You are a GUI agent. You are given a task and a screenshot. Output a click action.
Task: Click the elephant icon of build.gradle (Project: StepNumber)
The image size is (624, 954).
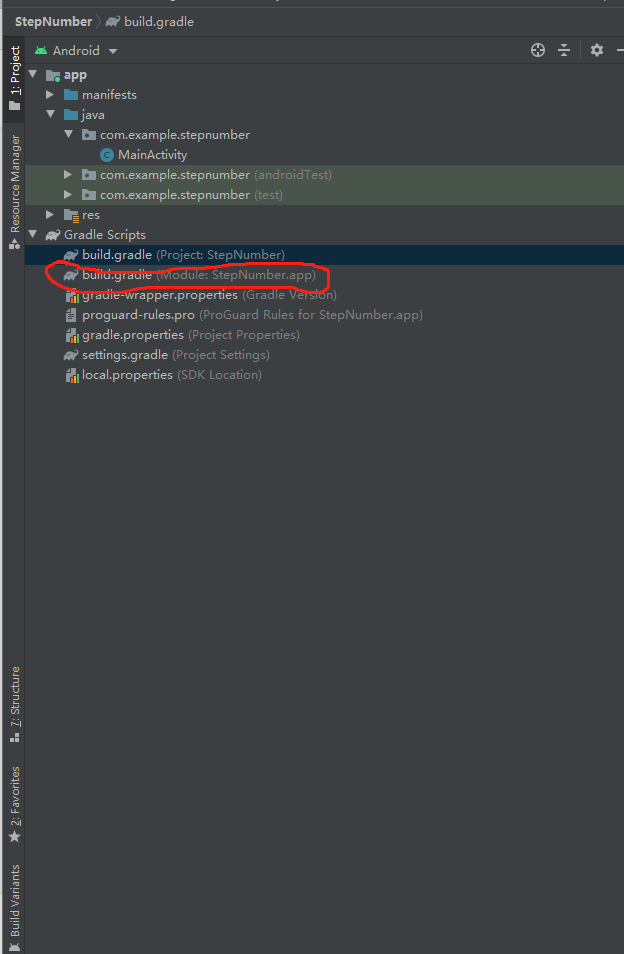click(71, 255)
